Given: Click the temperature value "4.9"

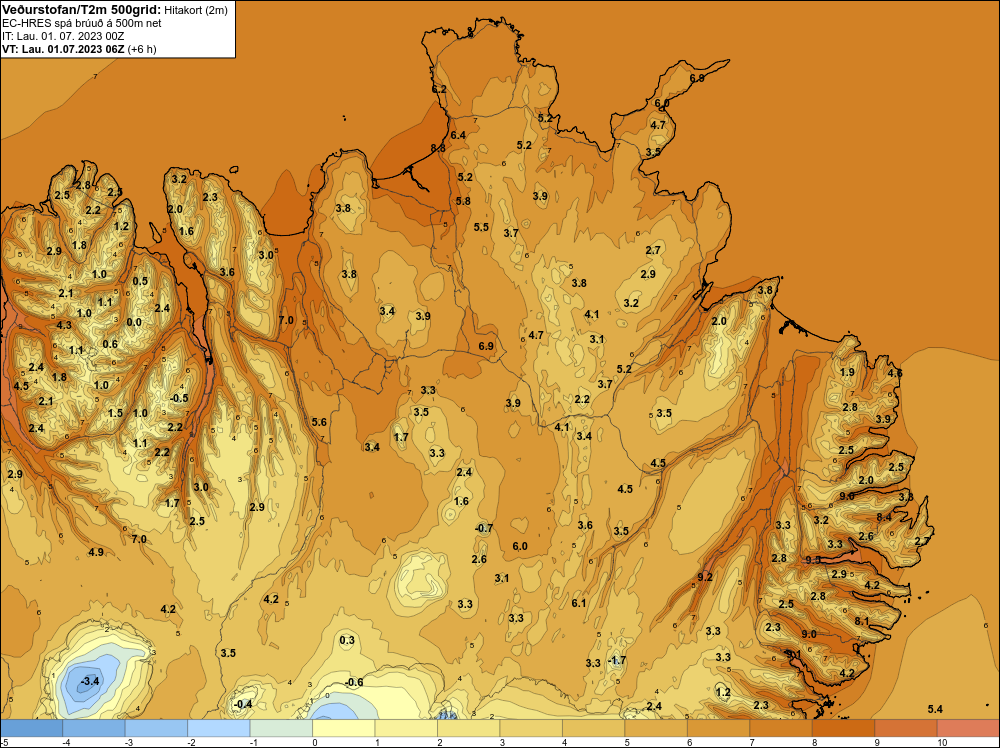Looking at the screenshot, I should (96, 552).
